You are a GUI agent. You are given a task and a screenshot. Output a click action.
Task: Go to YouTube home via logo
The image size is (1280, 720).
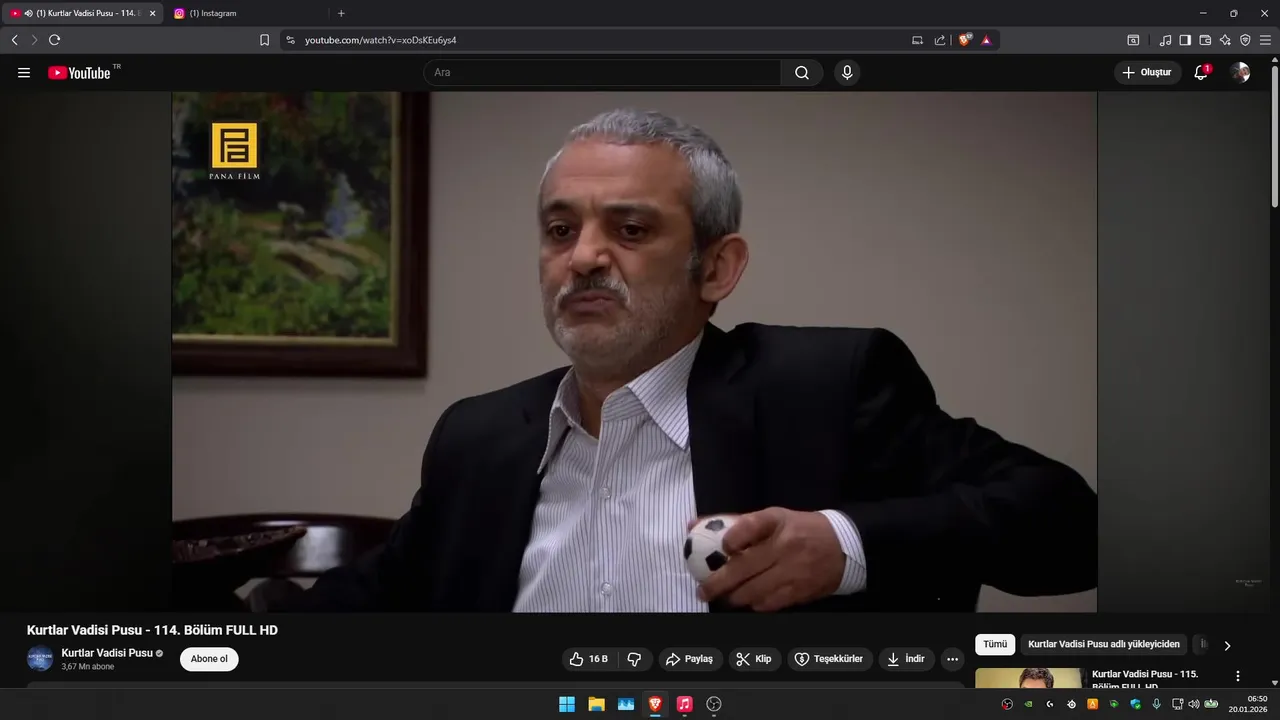(79, 73)
